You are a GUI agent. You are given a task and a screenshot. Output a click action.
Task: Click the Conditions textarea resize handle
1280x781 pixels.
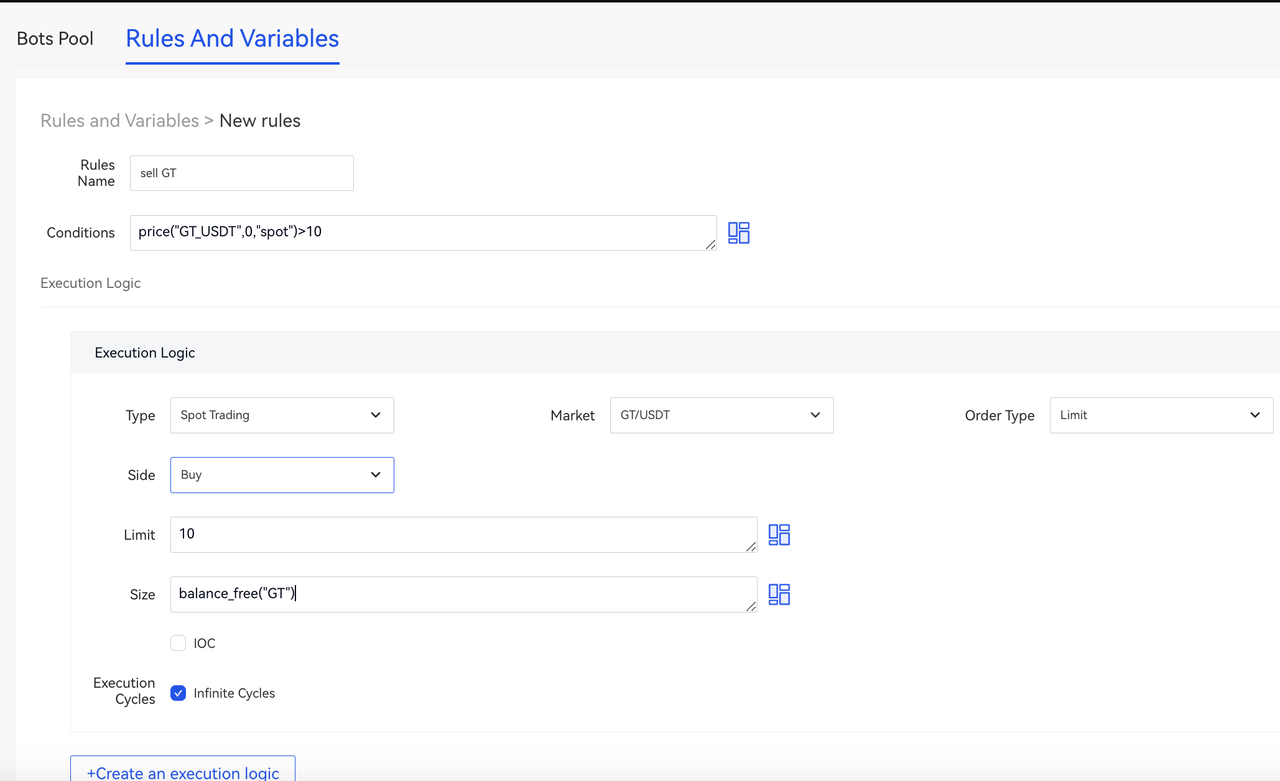click(x=710, y=245)
